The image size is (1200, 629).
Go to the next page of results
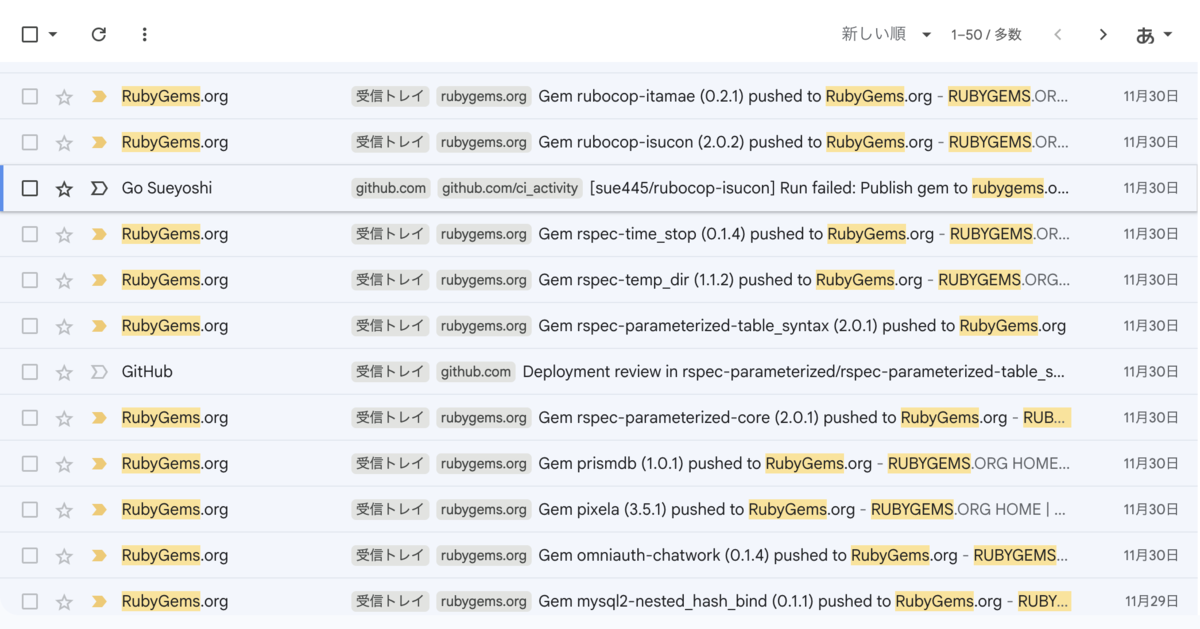(1103, 34)
